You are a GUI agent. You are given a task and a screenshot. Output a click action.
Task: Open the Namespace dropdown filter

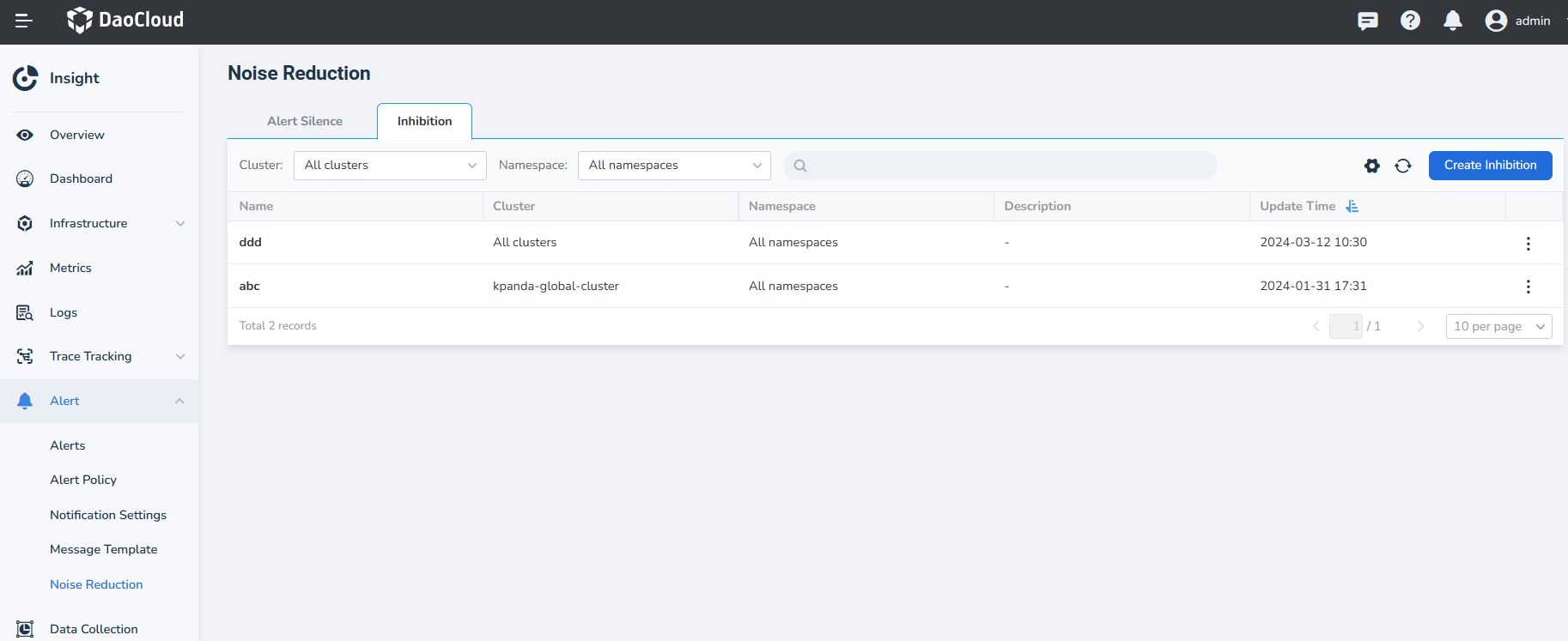pyautogui.click(x=674, y=166)
